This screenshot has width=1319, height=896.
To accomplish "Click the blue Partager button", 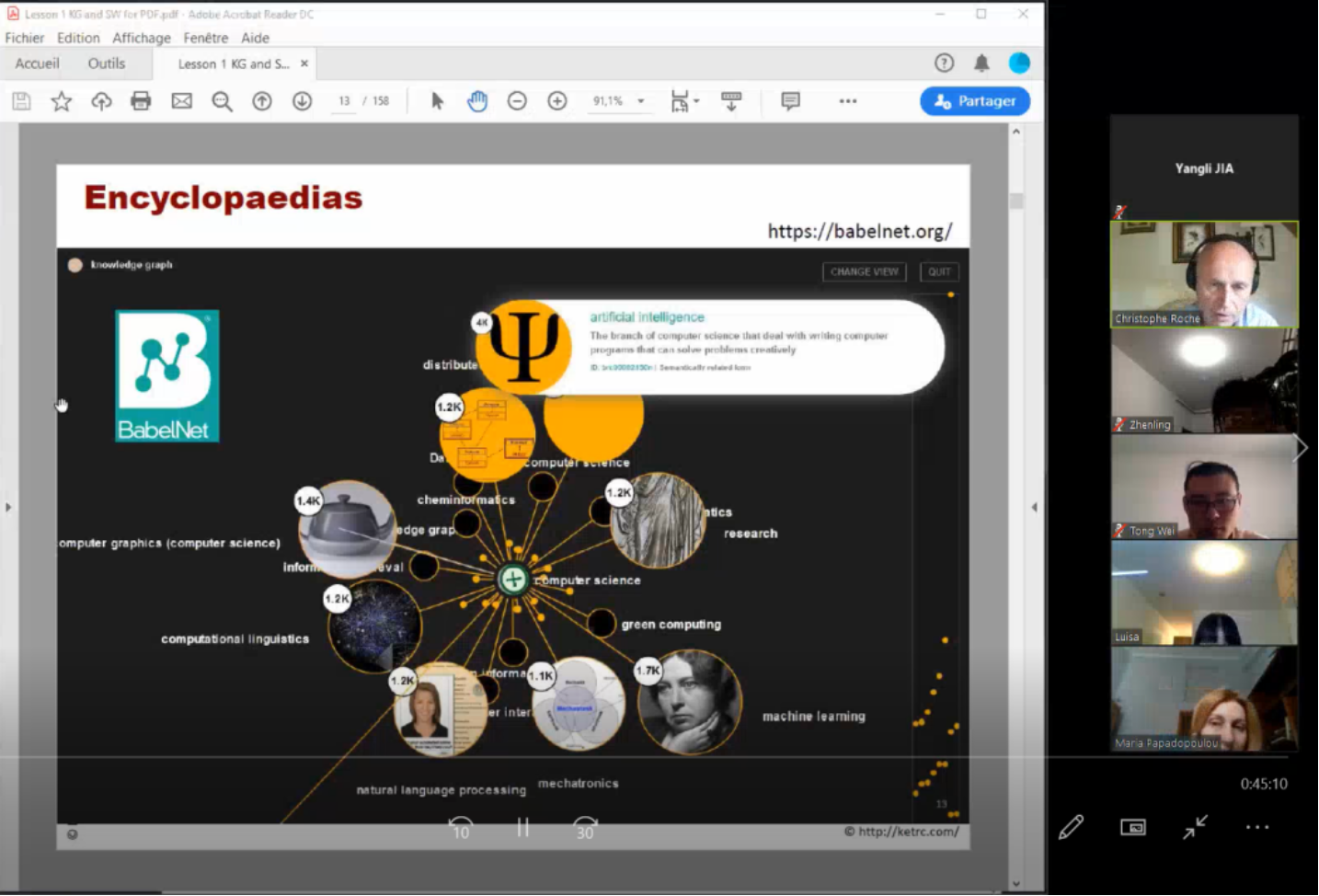I will (974, 101).
